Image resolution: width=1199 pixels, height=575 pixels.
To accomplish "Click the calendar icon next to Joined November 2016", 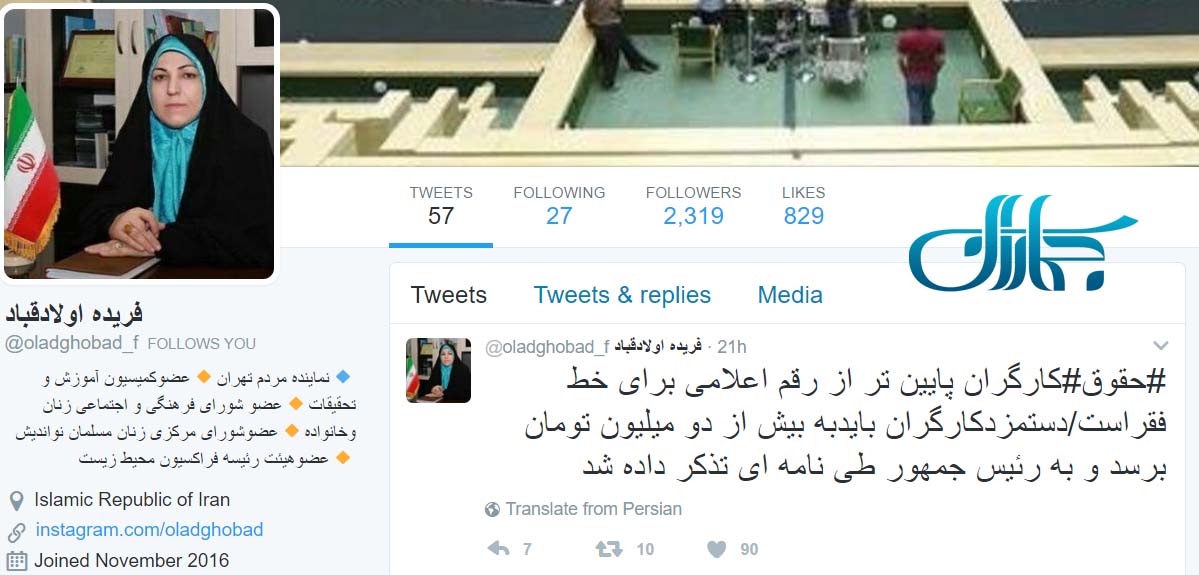I will pyautogui.click(x=16, y=560).
